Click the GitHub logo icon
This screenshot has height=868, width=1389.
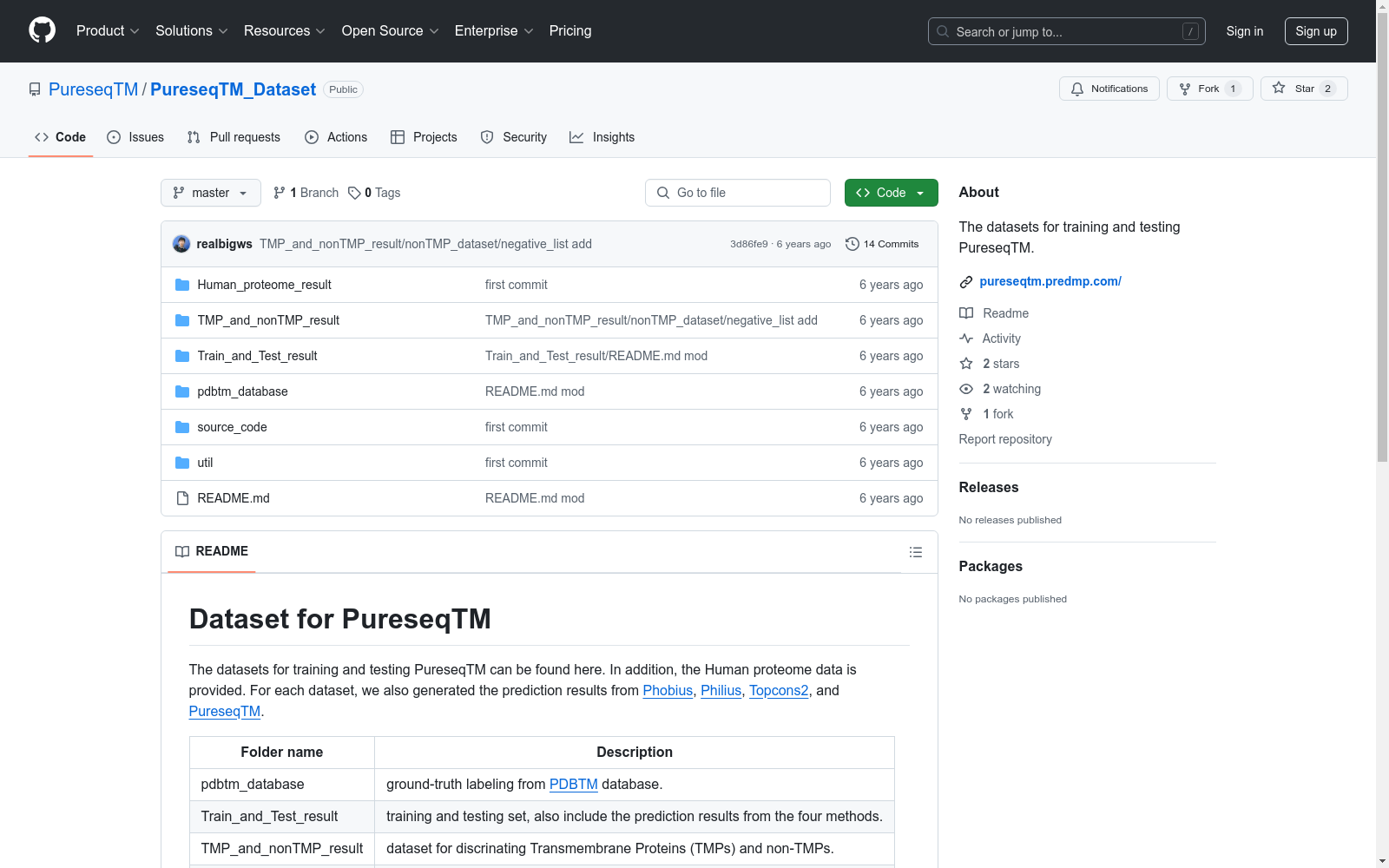point(42,30)
